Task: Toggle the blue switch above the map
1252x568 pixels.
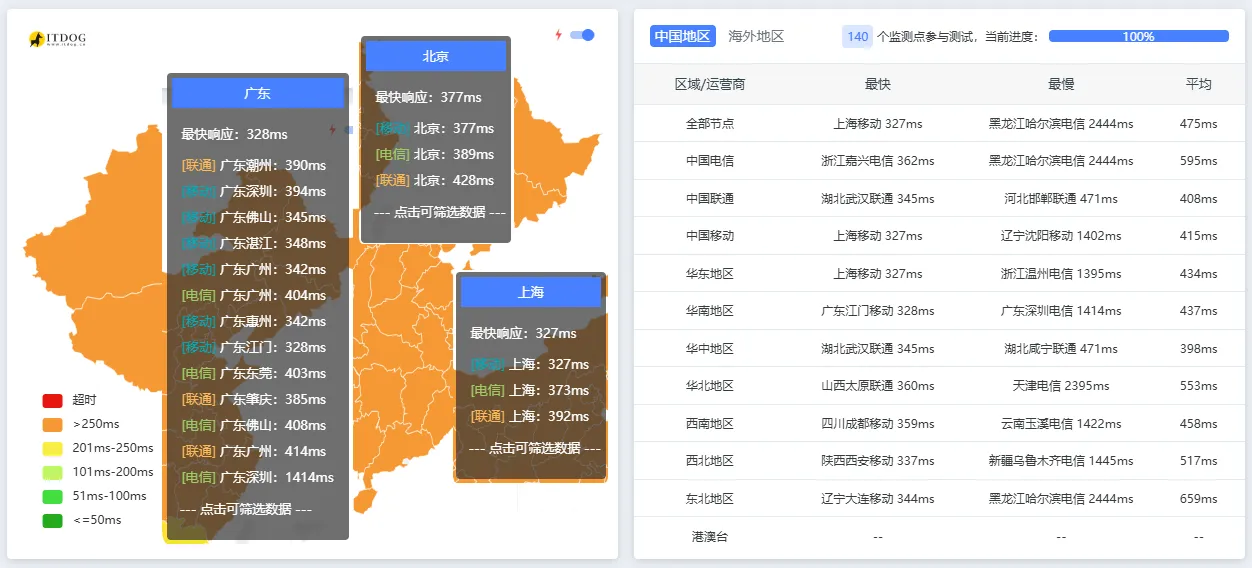Action: tap(582, 35)
